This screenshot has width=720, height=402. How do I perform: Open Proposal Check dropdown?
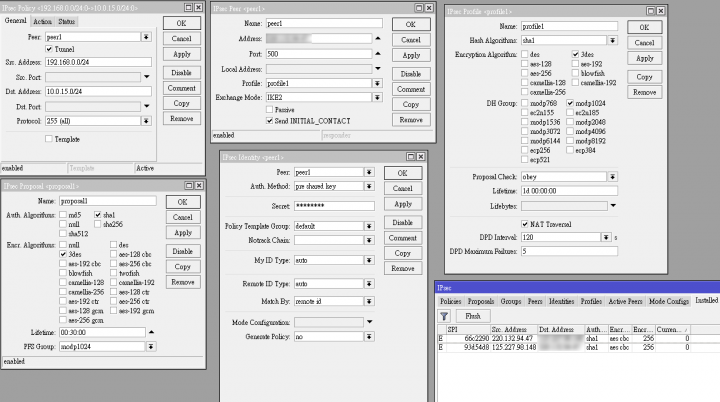613,177
